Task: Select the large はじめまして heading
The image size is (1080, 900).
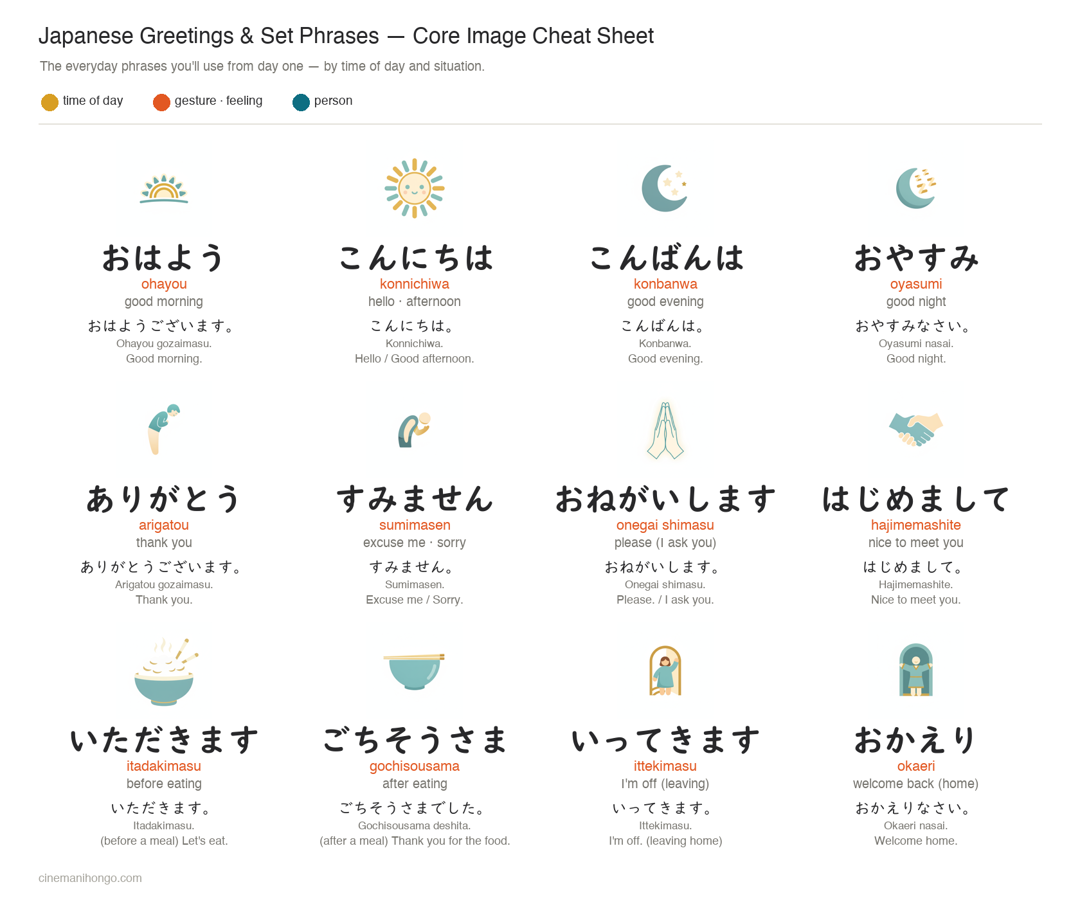Action: pyautogui.click(x=916, y=499)
